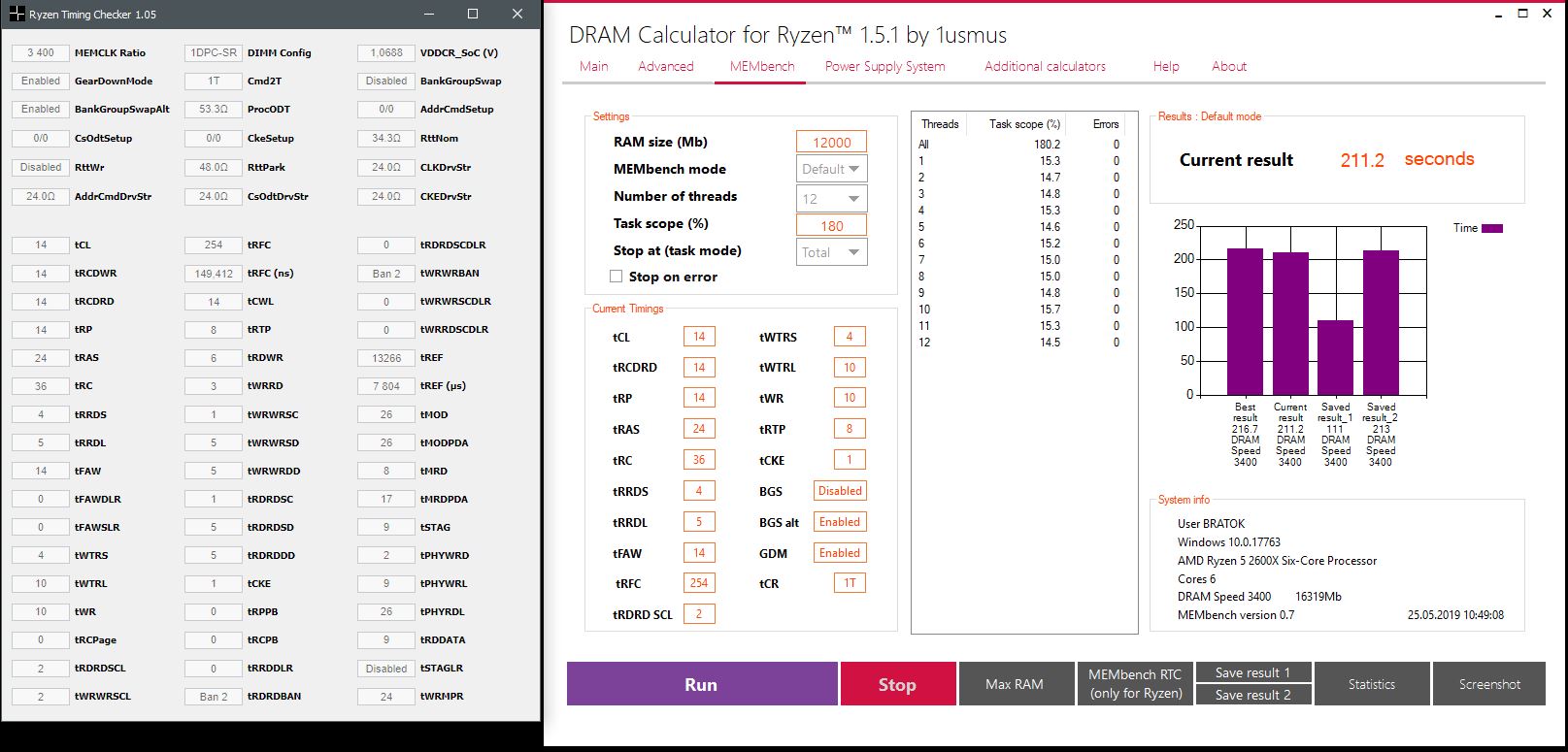Click the RttPark 48.0Ω field
This screenshot has width=1568, height=752.
click(x=214, y=167)
